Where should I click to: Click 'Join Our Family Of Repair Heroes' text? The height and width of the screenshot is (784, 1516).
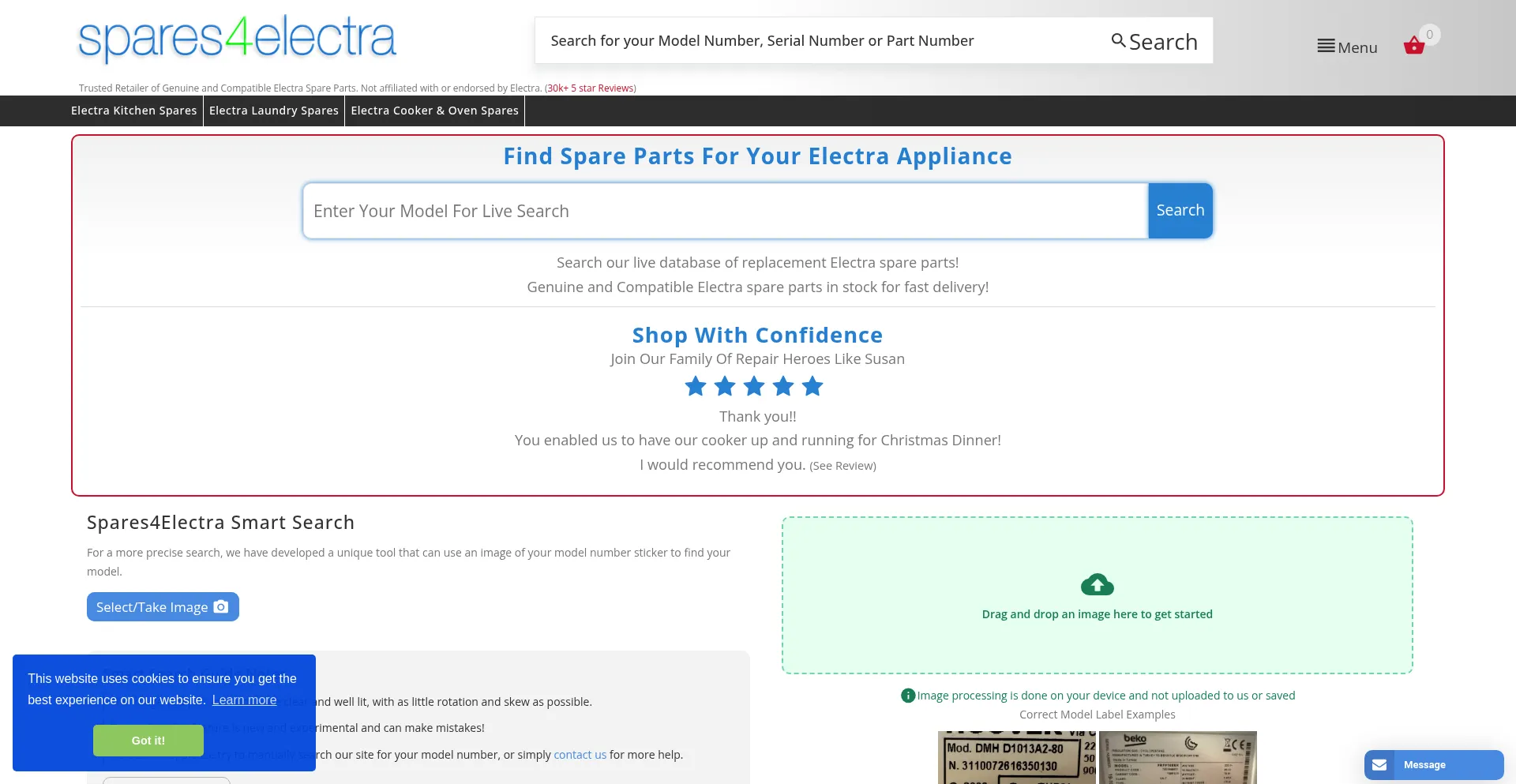pyautogui.click(x=758, y=359)
